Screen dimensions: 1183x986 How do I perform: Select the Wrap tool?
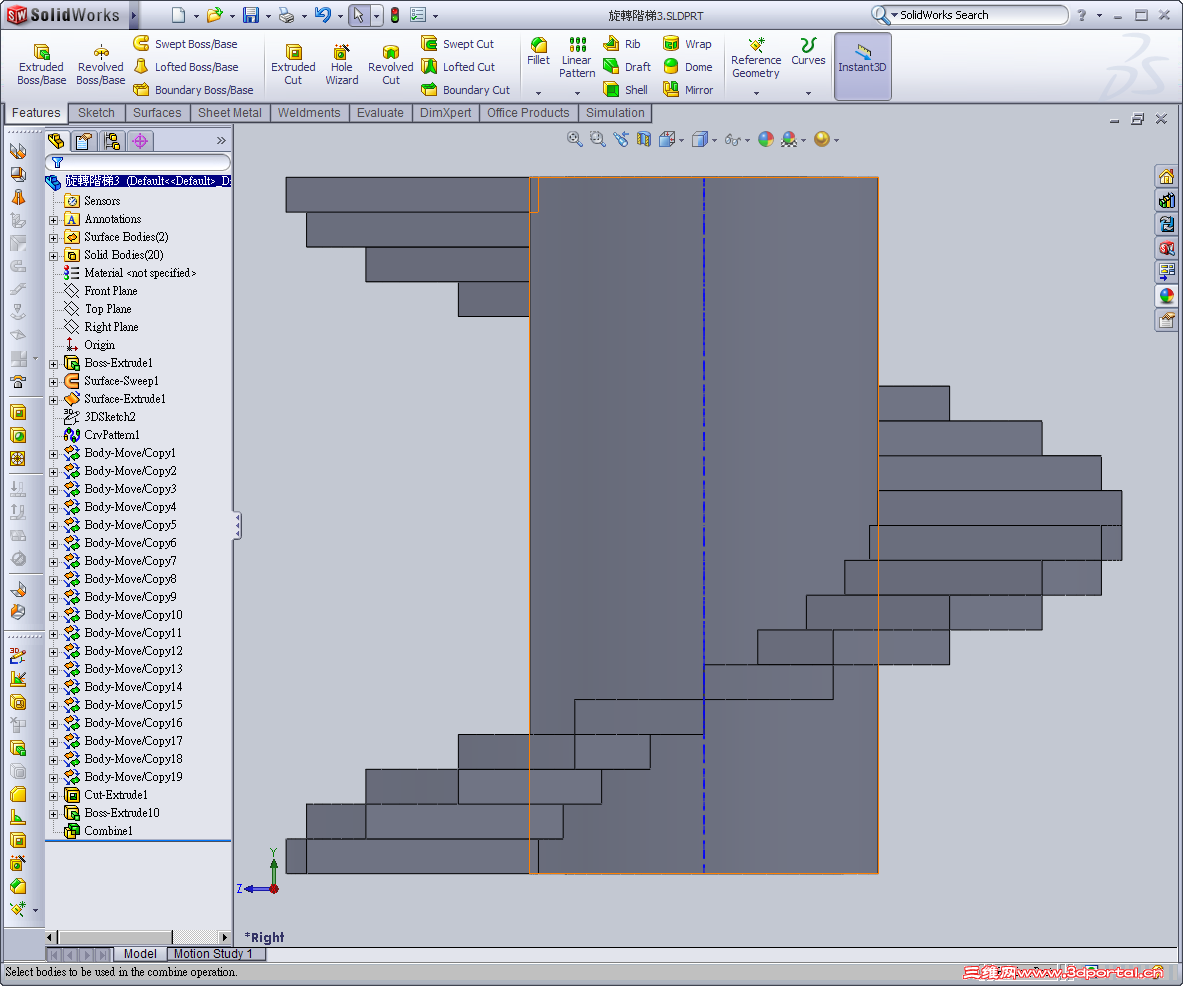coord(687,44)
